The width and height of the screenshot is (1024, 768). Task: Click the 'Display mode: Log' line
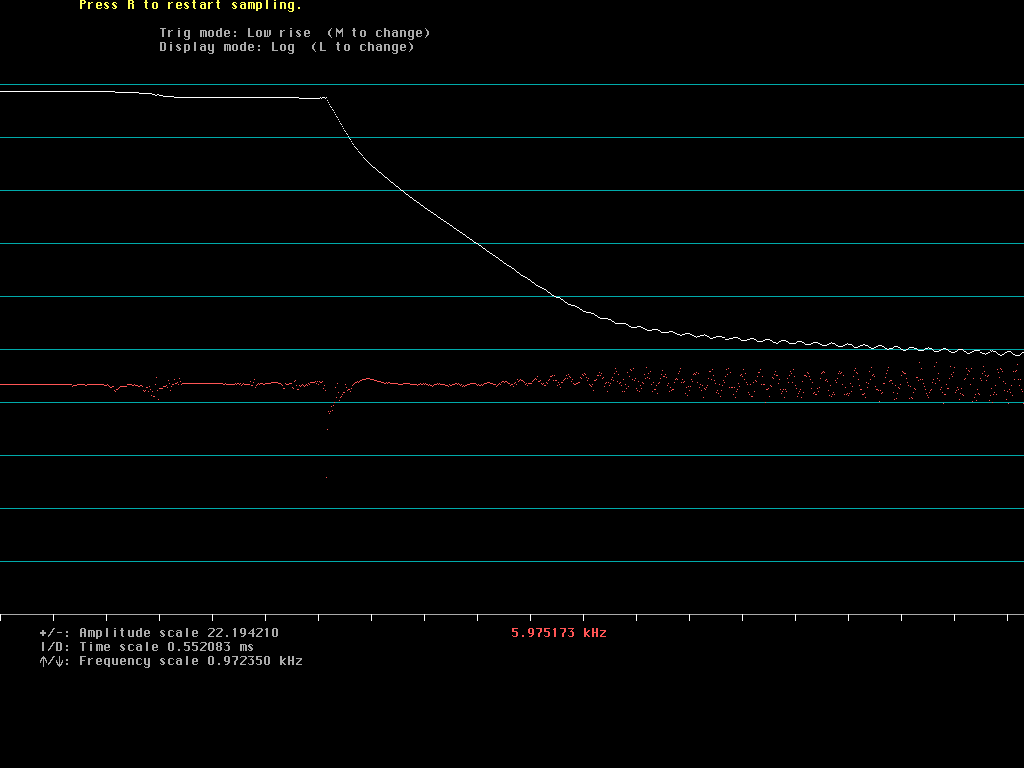[x=287, y=47]
